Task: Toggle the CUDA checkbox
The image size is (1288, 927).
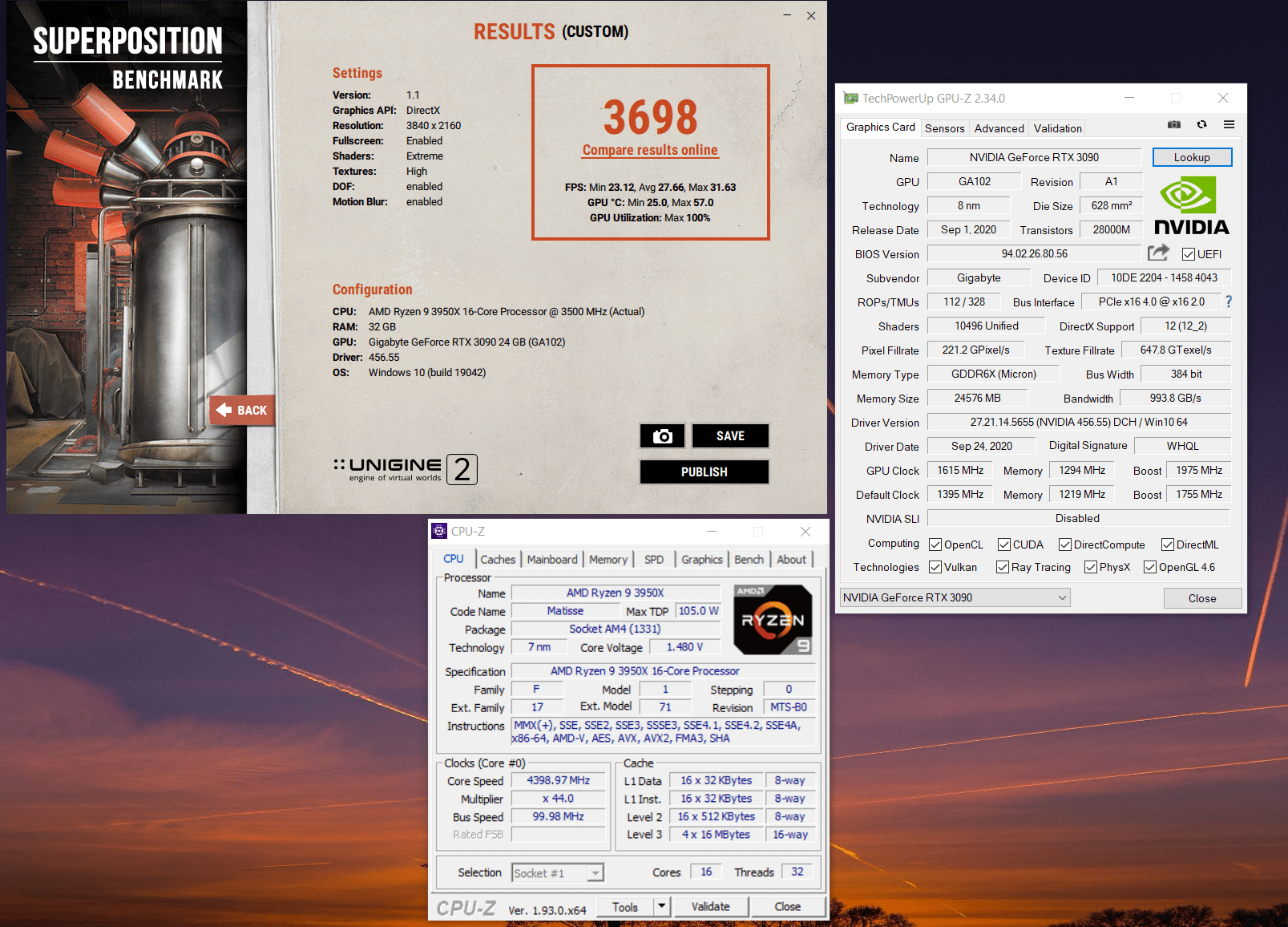Action: tap(1004, 544)
